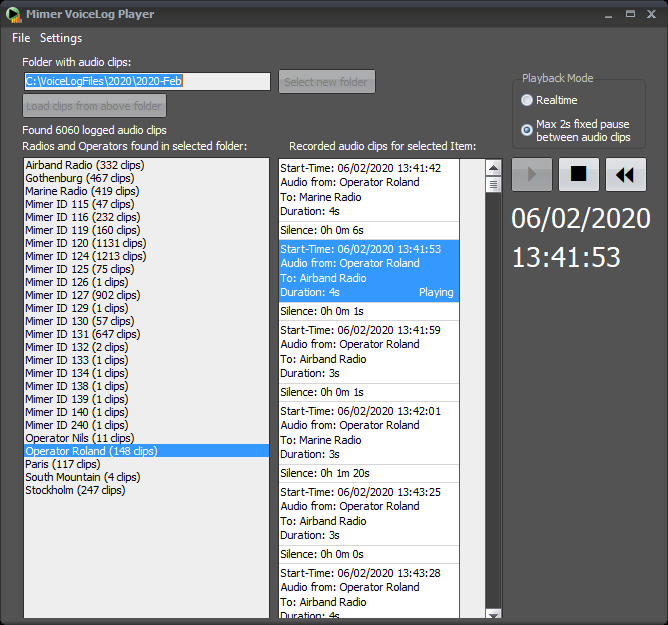Click the folder path input field
668x625 pixels.
146,81
